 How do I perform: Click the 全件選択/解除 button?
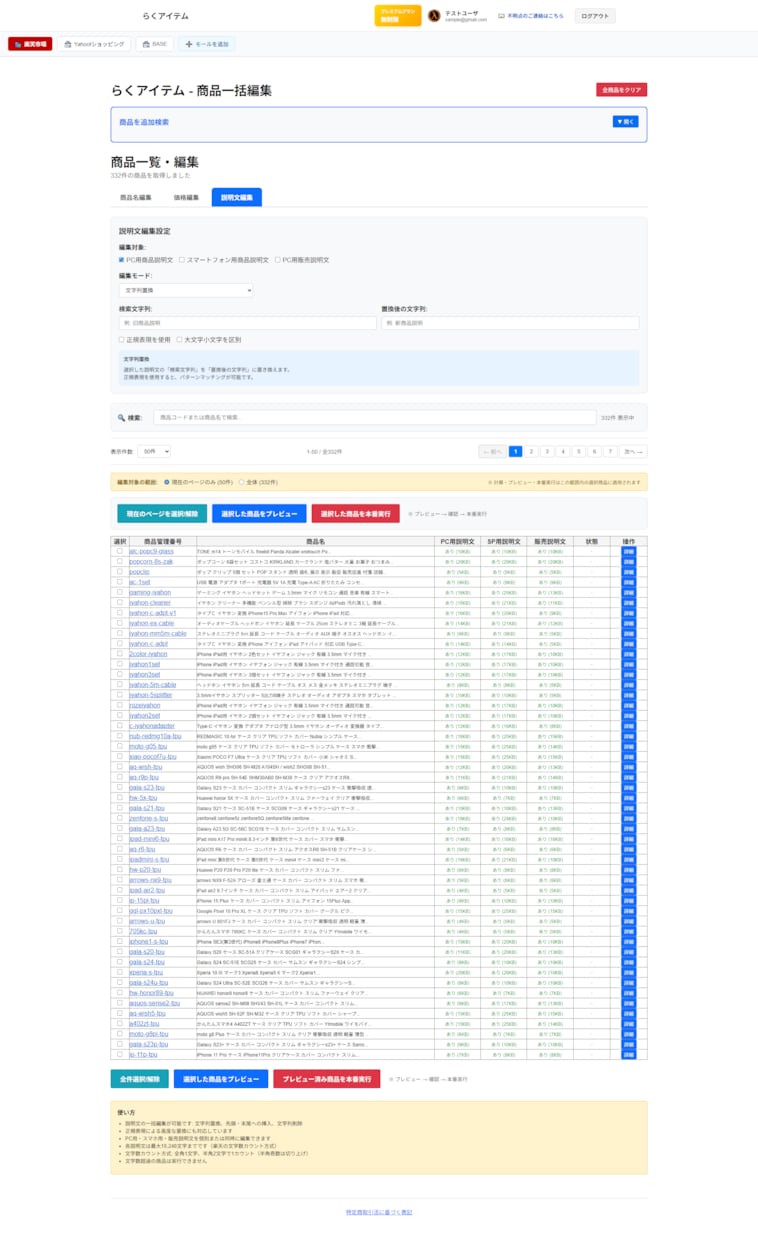139,1079
